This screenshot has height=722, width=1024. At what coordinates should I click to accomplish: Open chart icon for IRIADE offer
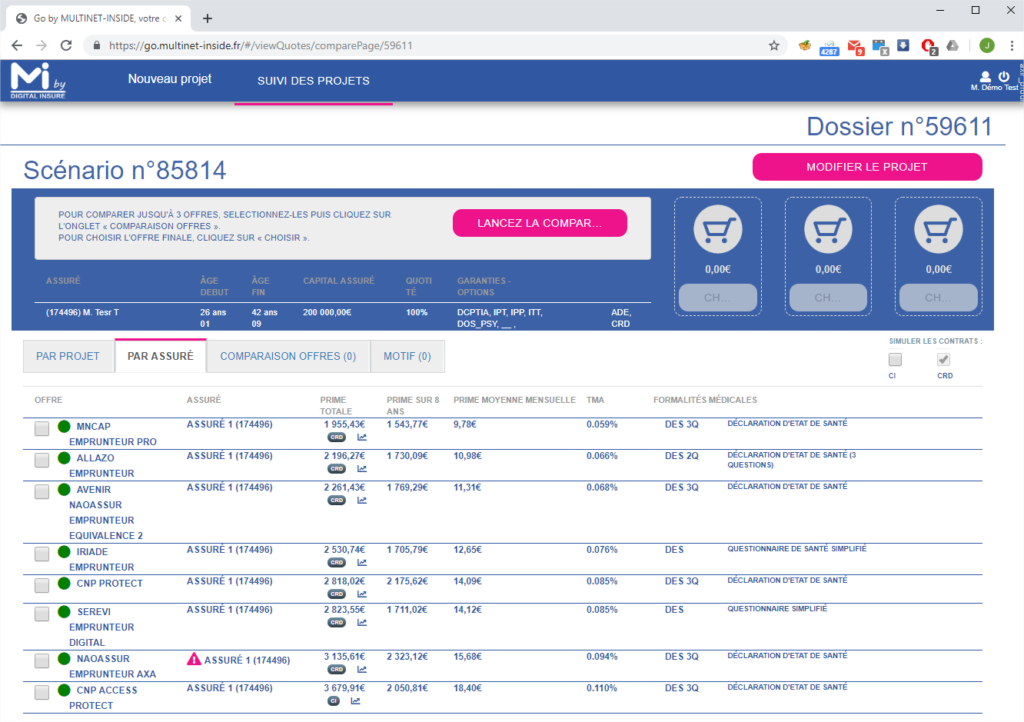362,563
